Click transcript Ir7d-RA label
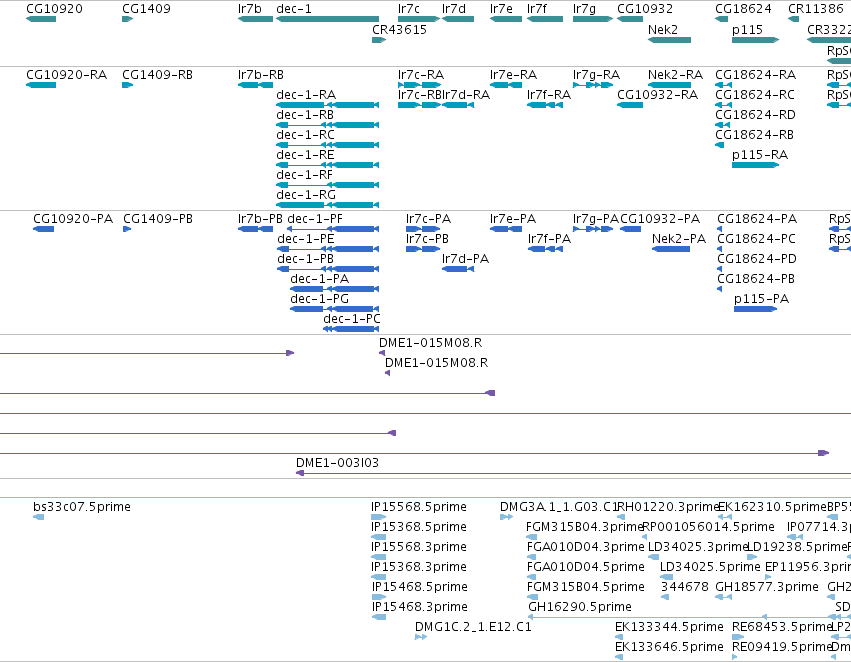The width and height of the screenshot is (851, 662). tap(466, 94)
